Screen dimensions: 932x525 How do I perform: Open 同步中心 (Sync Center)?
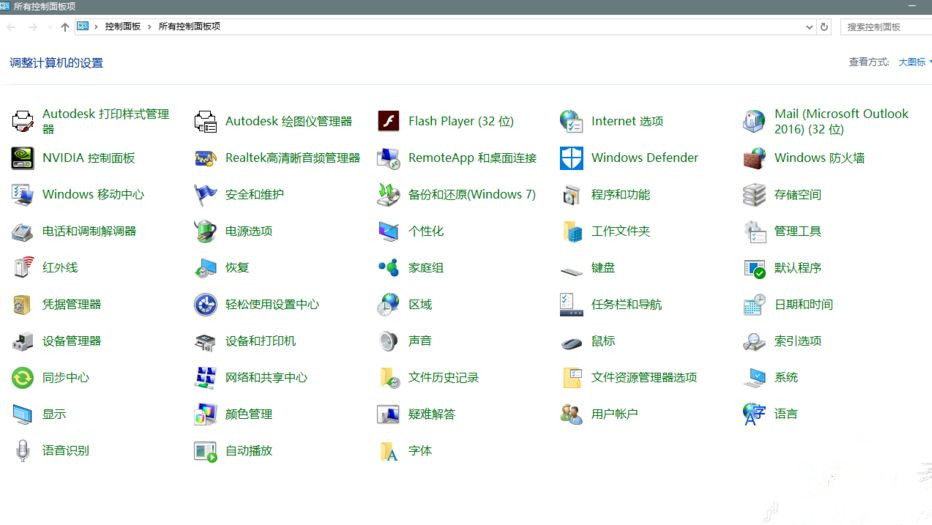pyautogui.click(x=65, y=378)
